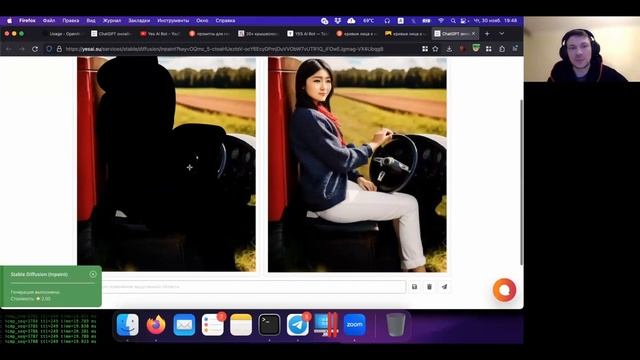Click the speaker webcam video thumbnail
Screen dimensions: 640x360
click(x=582, y=49)
